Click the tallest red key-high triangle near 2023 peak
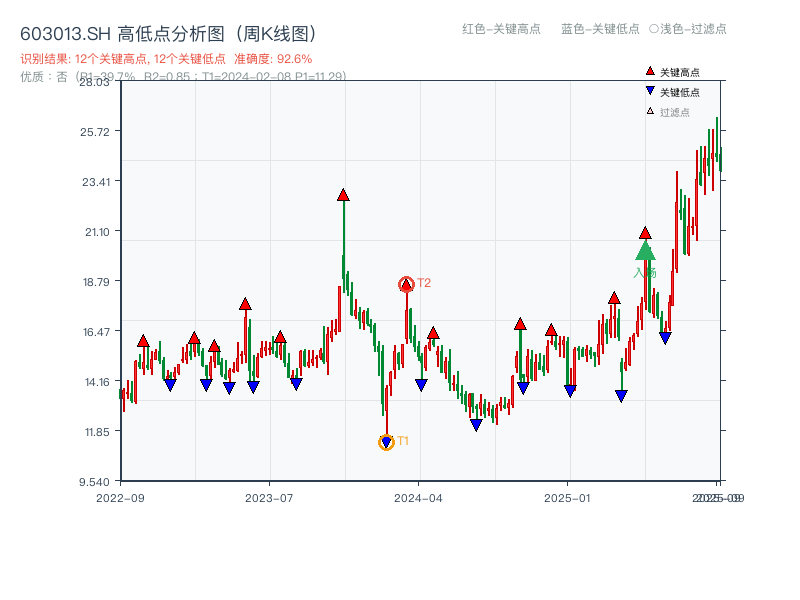The width and height of the screenshot is (800, 600). pos(342,196)
